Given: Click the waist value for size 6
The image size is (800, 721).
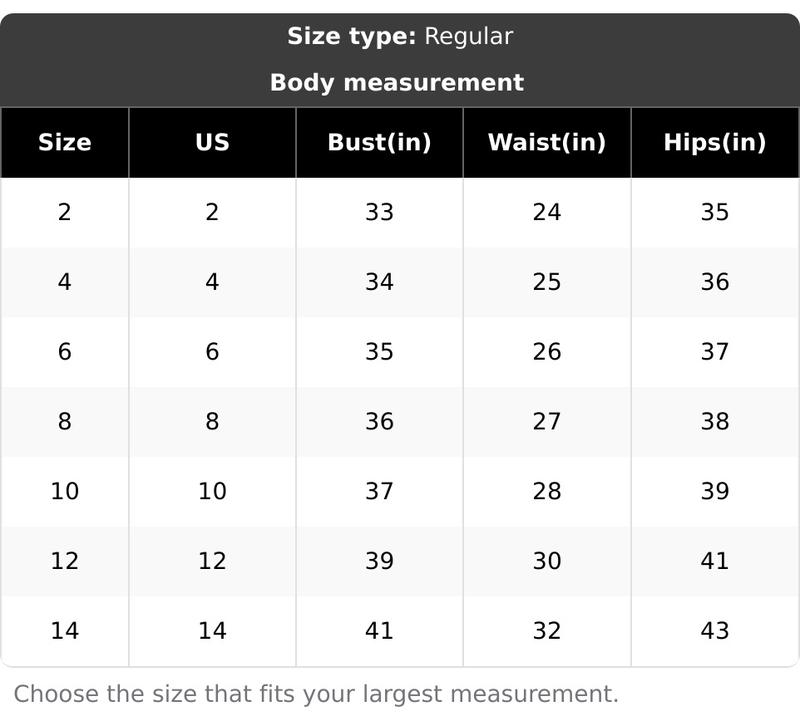Looking at the screenshot, I should (547, 352).
